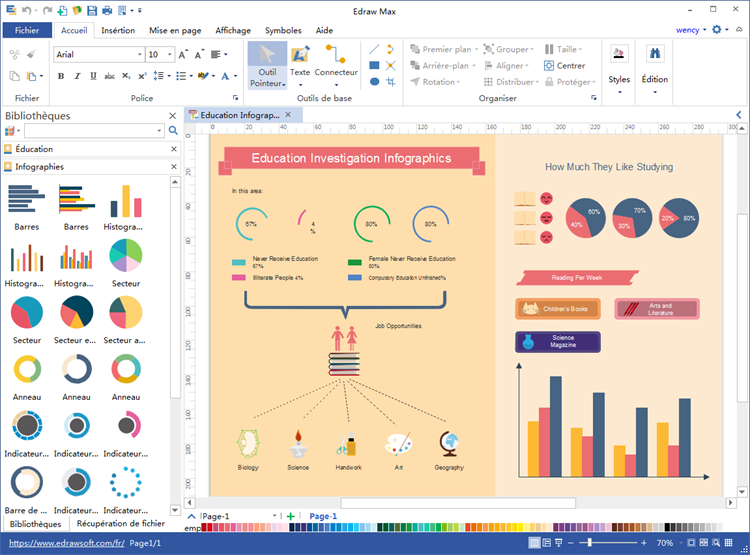Image resolution: width=750 pixels, height=555 pixels.
Task: Select the Outil Pointeur tool
Action: 267,66
